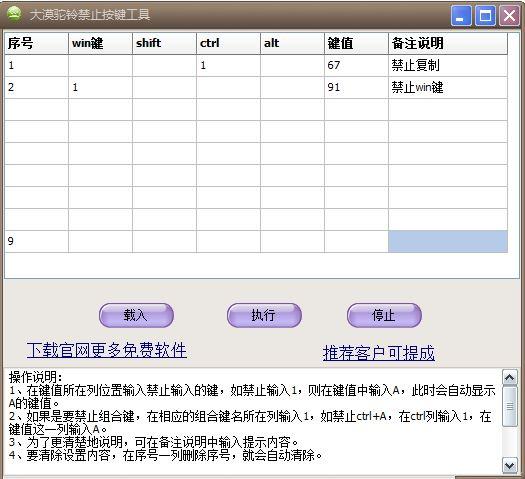
Task: Select the 键值 cell showing 67
Action: (356, 65)
